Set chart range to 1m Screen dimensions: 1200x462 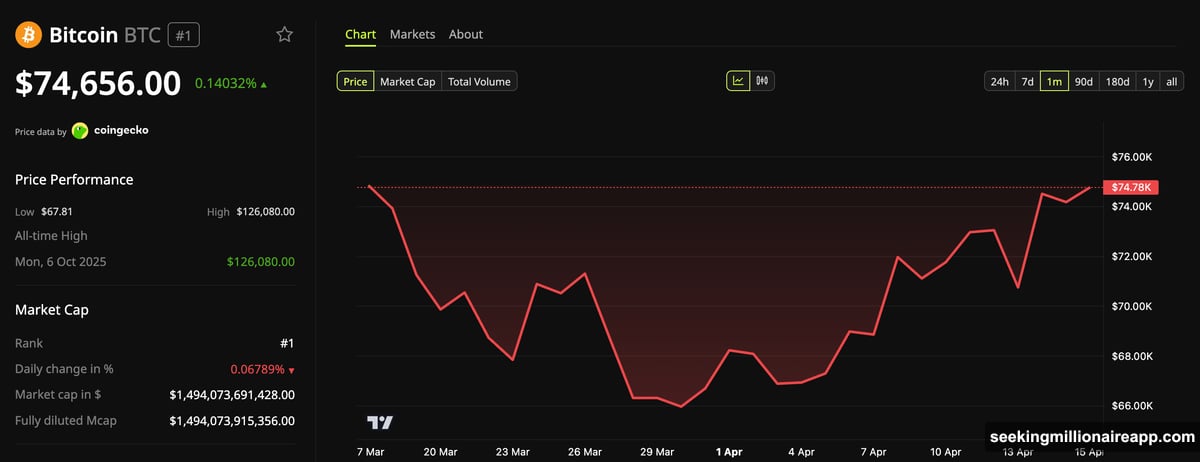tap(1054, 82)
